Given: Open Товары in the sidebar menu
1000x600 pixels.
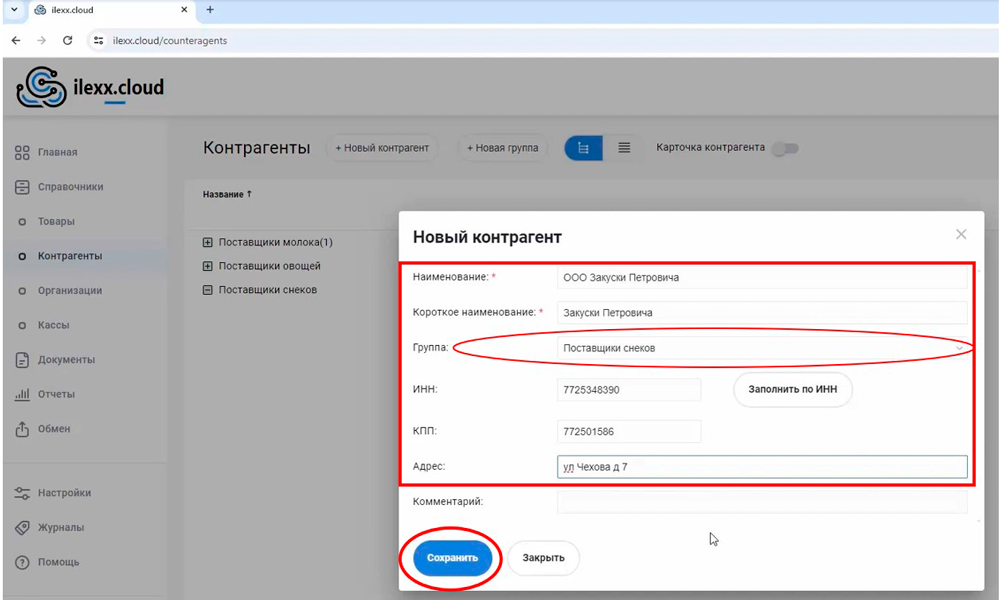Looking at the screenshot, I should (x=56, y=222).
